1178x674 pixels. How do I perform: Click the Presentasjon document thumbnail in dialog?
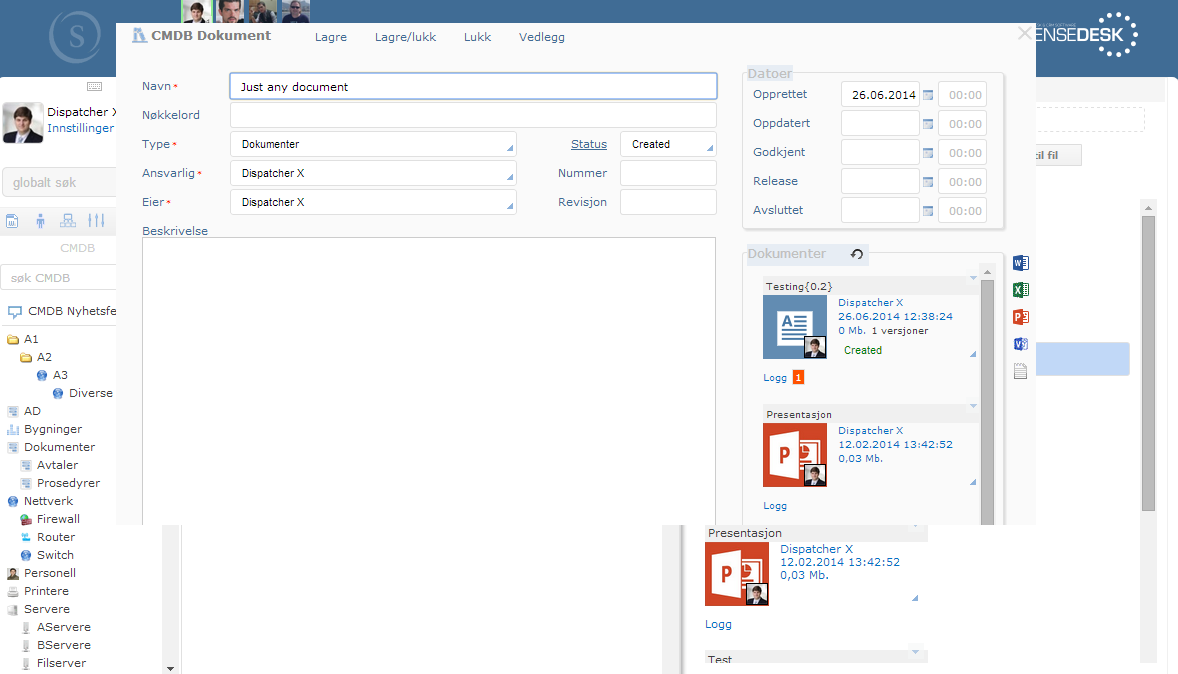[x=795, y=455]
